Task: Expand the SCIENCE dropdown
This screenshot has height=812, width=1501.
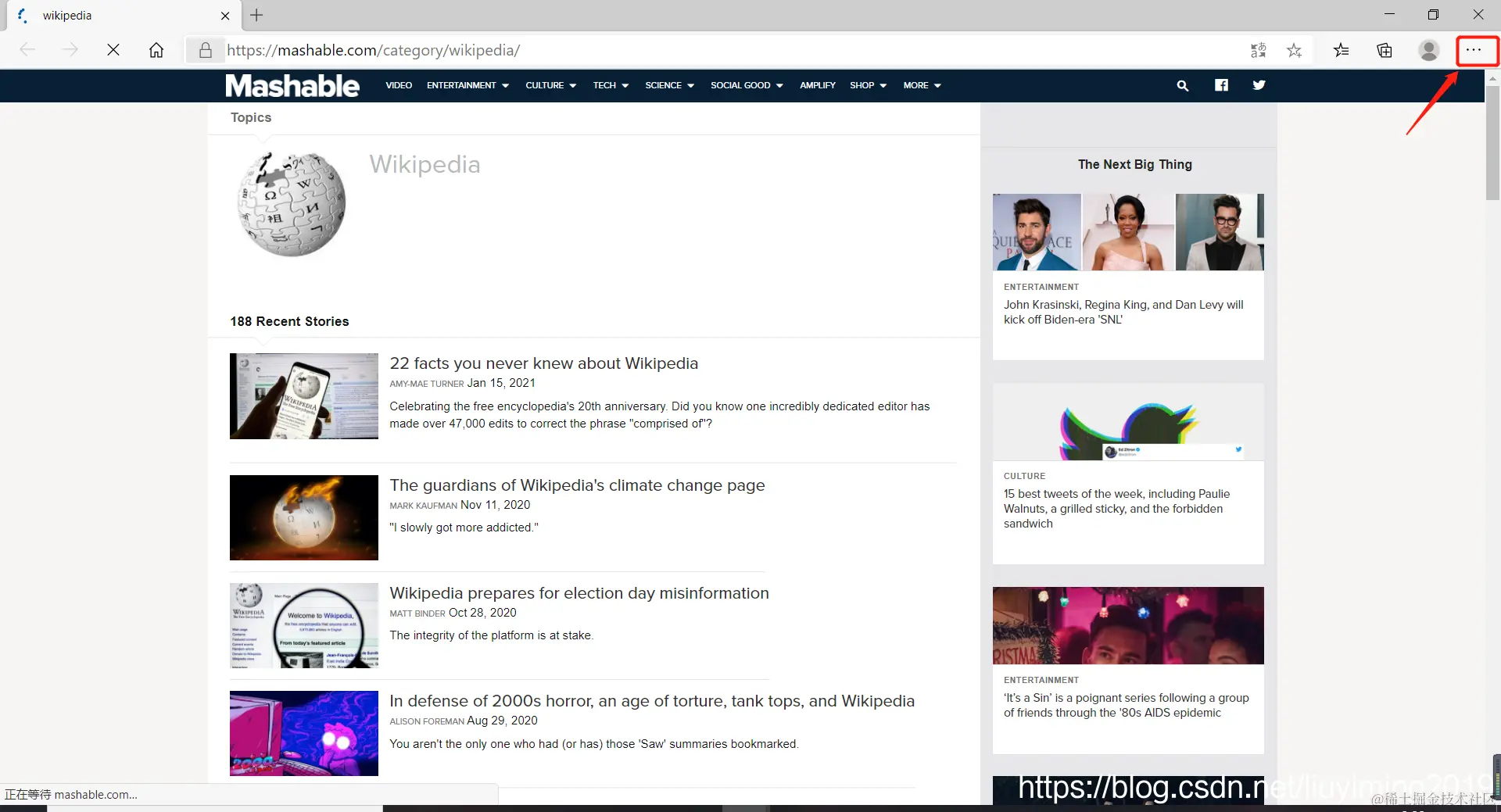Action: [x=669, y=85]
